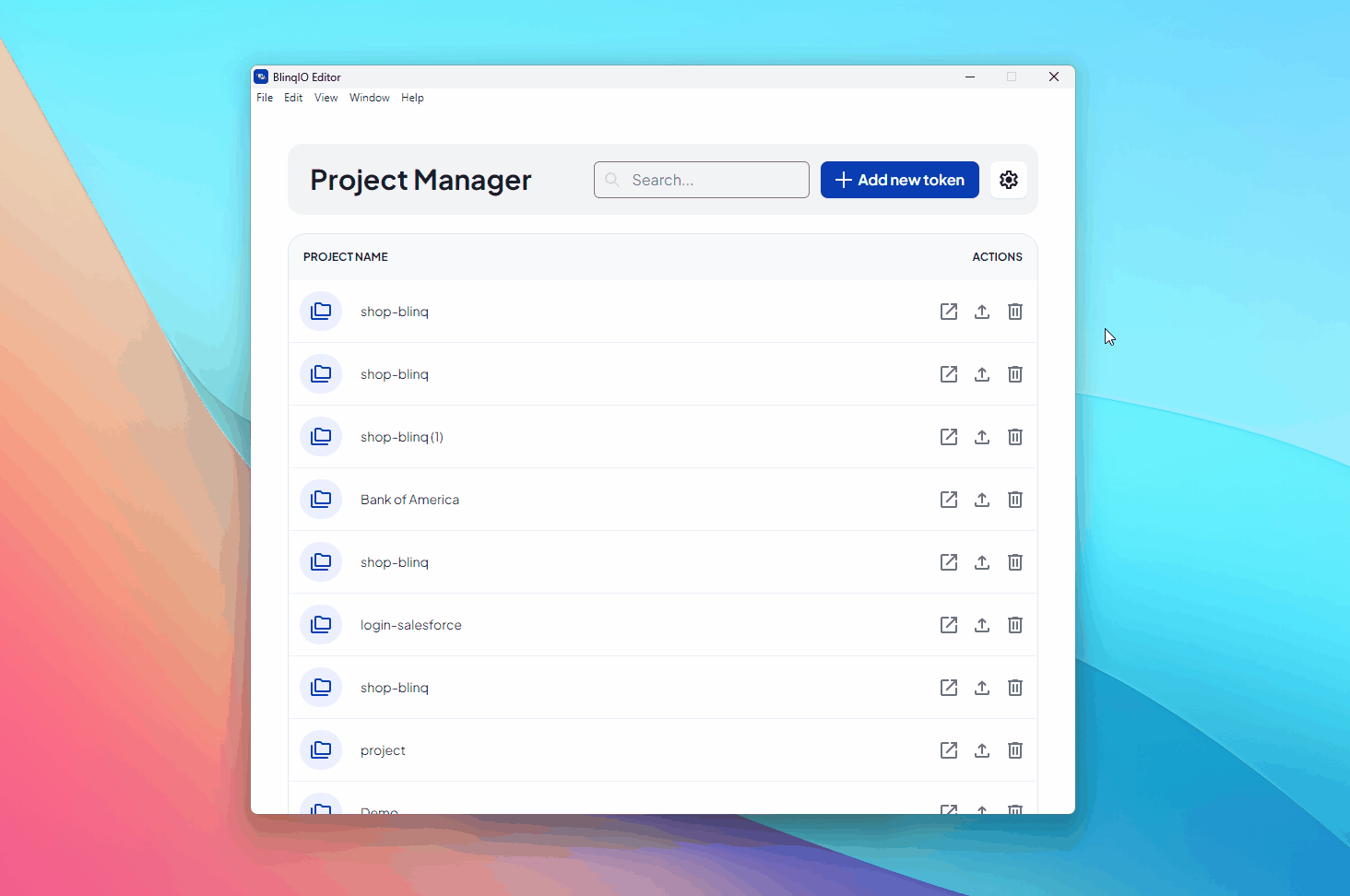Open the shop-blinq project directly above login-salesforce
Image resolution: width=1350 pixels, height=896 pixels.
tap(949, 562)
